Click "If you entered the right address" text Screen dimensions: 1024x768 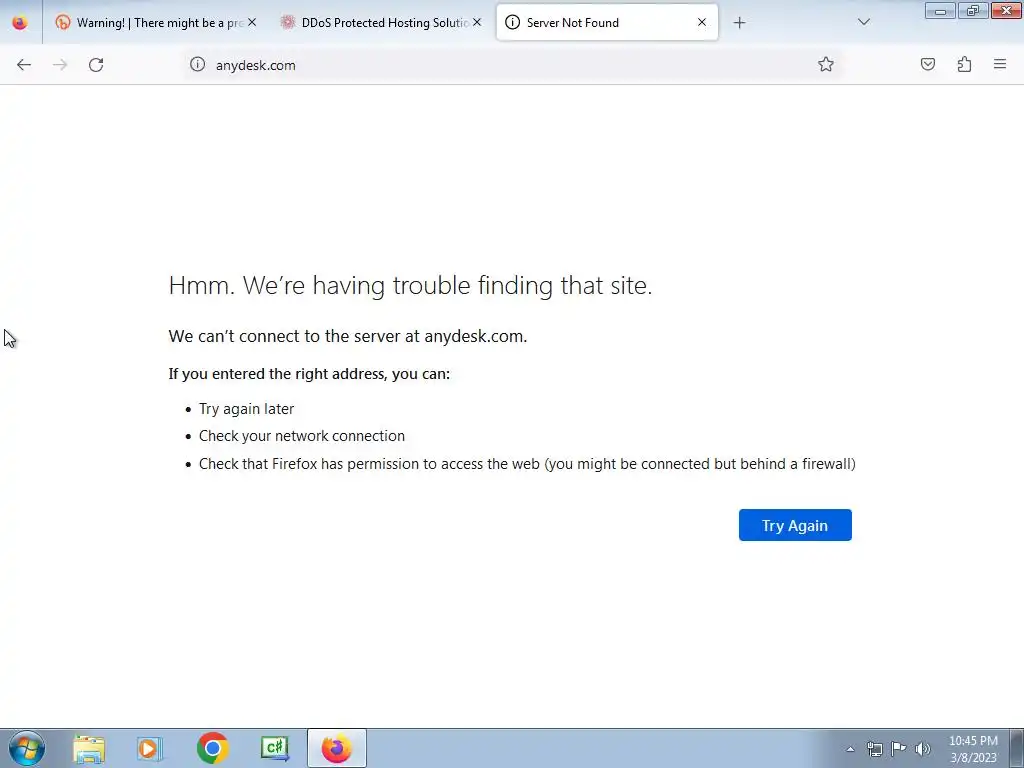point(309,374)
